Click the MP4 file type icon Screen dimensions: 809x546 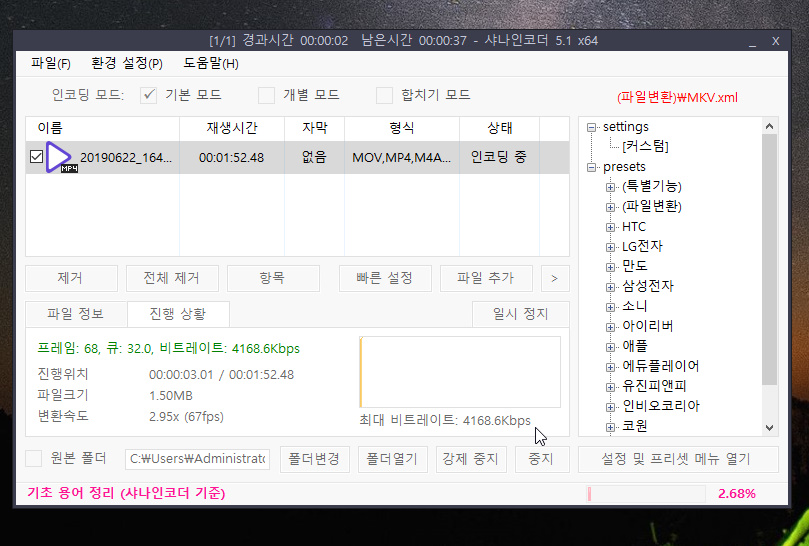coord(61,157)
